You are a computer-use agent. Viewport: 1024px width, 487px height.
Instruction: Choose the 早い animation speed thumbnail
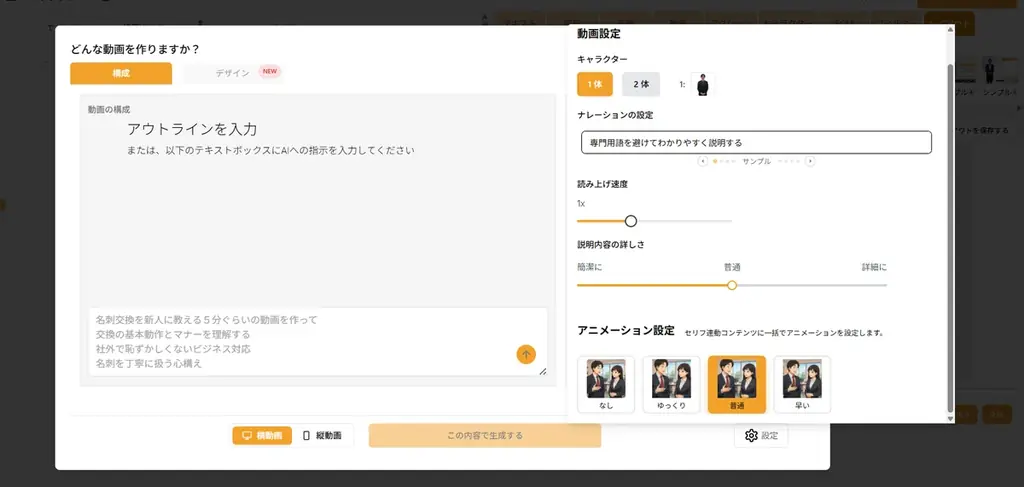(x=802, y=384)
